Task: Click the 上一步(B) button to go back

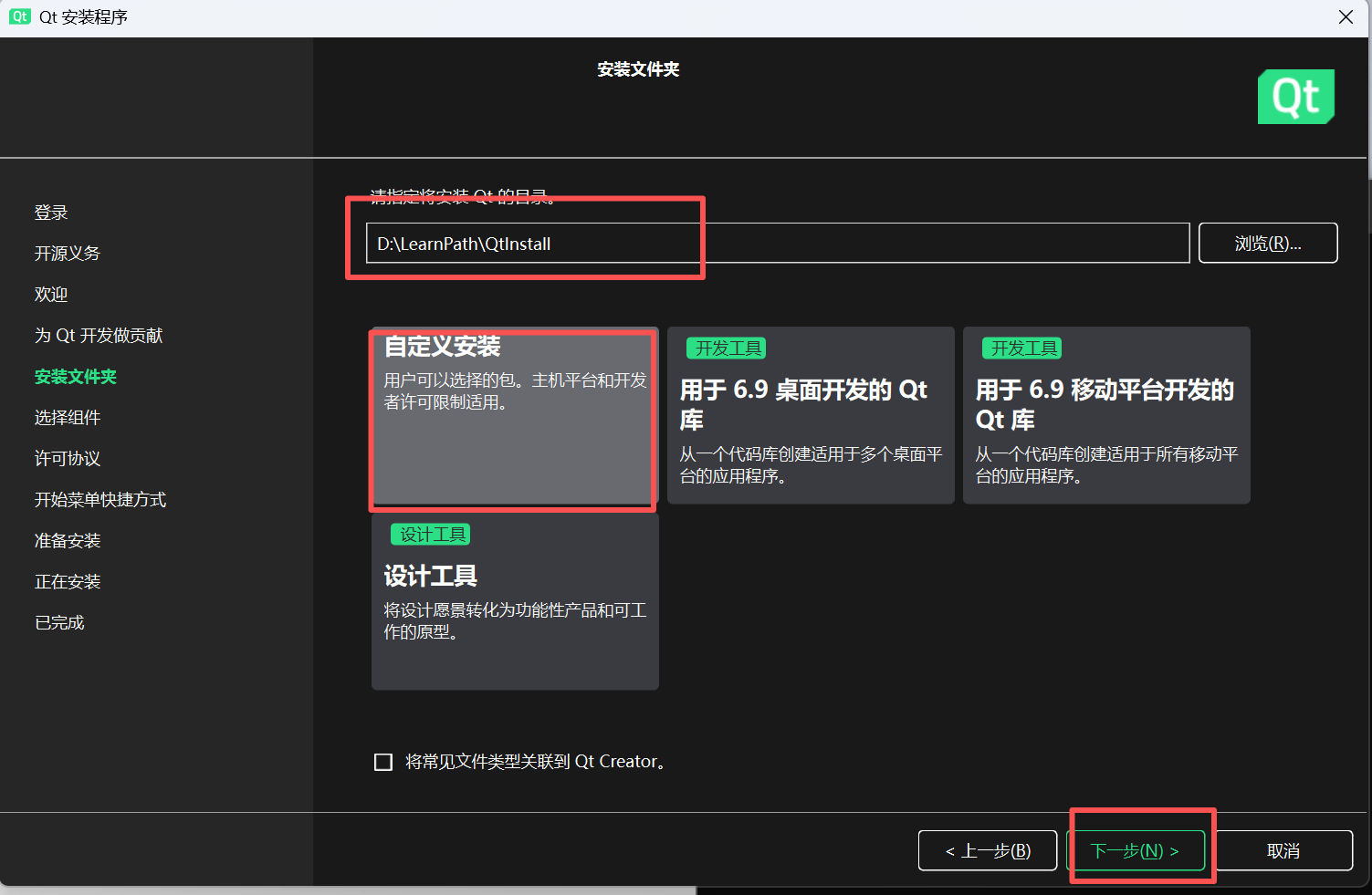Action: pos(987,849)
